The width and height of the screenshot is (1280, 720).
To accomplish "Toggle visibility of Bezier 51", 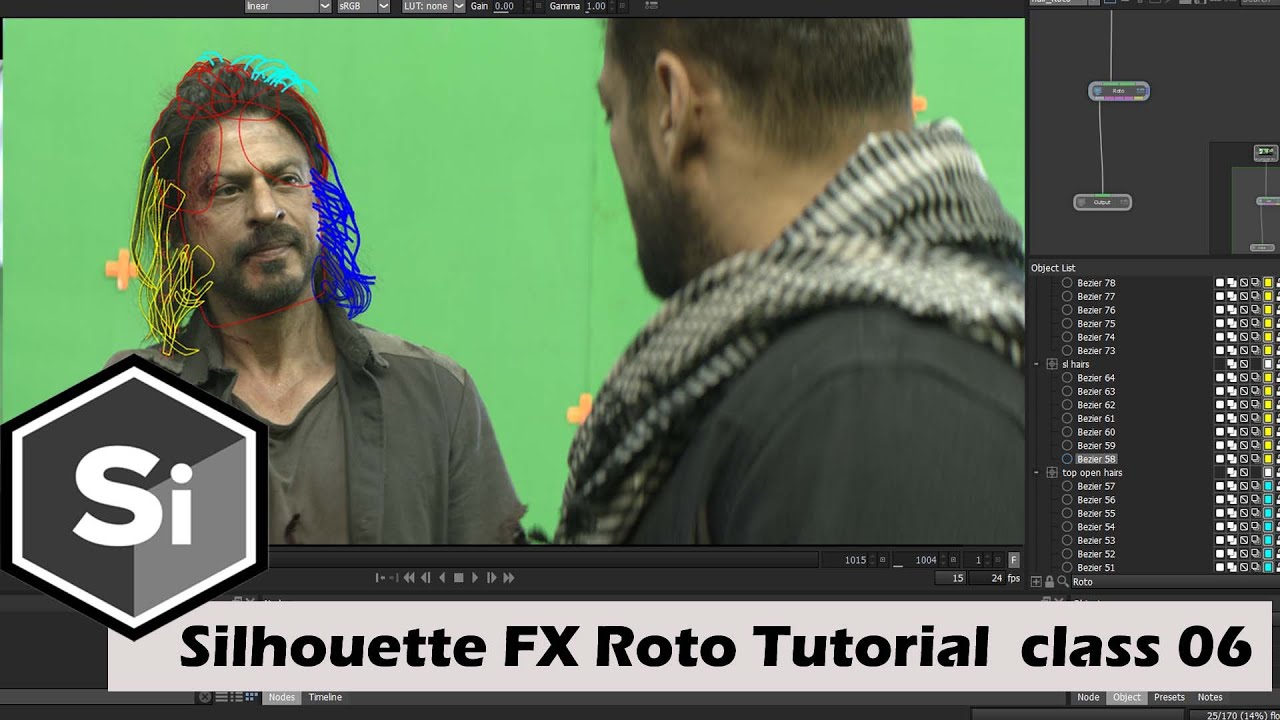I will [x=1220, y=567].
